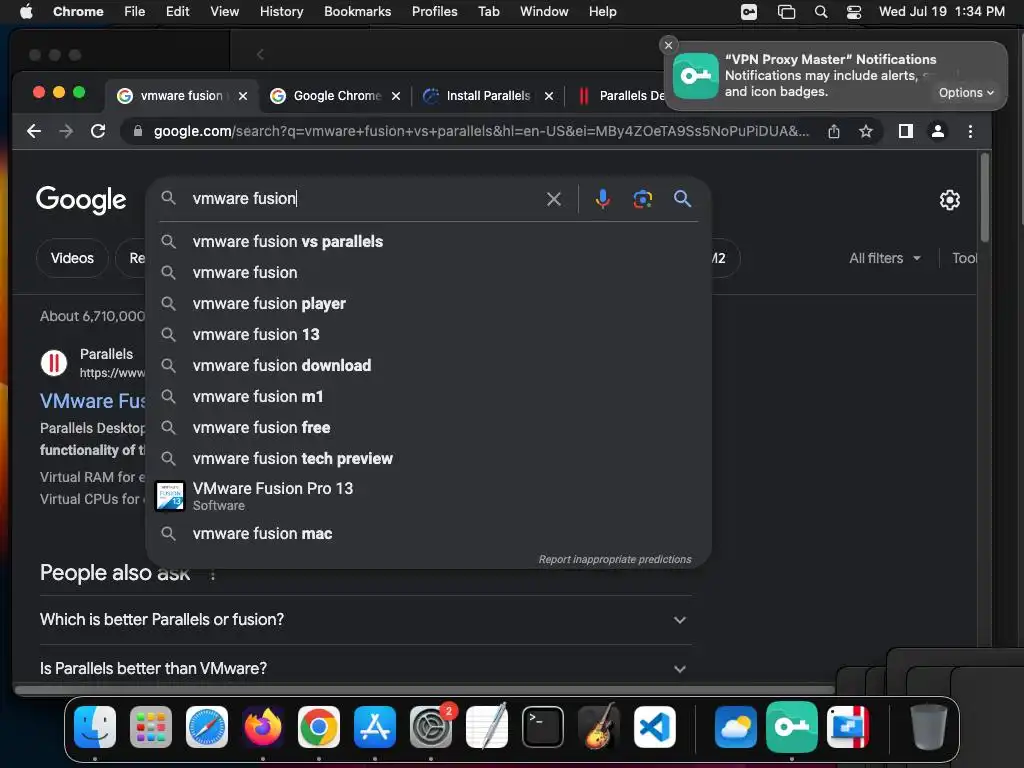
Task: Share this page from address bar
Action: pyautogui.click(x=834, y=131)
